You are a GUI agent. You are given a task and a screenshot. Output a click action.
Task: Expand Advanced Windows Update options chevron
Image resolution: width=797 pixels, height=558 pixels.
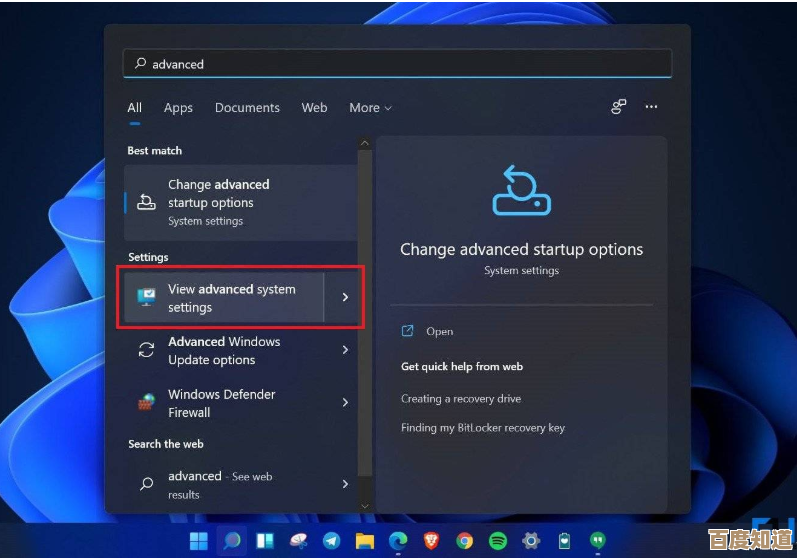[345, 350]
